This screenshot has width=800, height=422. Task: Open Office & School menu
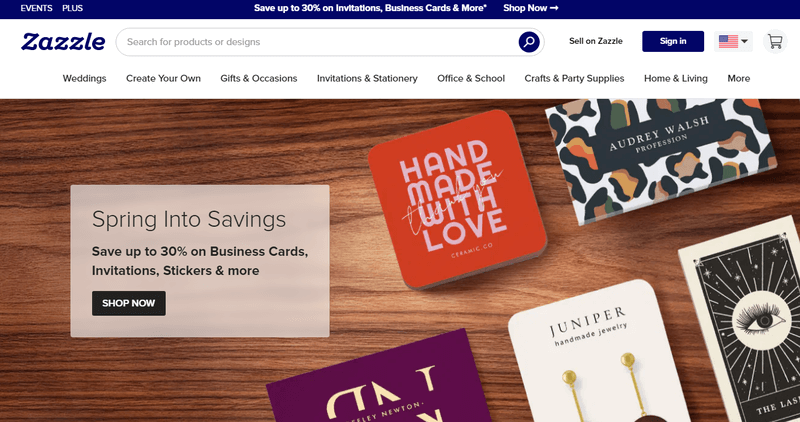[x=471, y=79]
